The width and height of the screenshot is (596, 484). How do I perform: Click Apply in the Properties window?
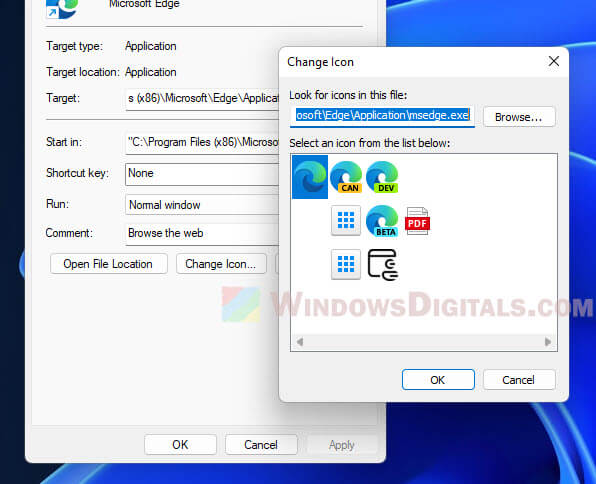[x=342, y=444]
